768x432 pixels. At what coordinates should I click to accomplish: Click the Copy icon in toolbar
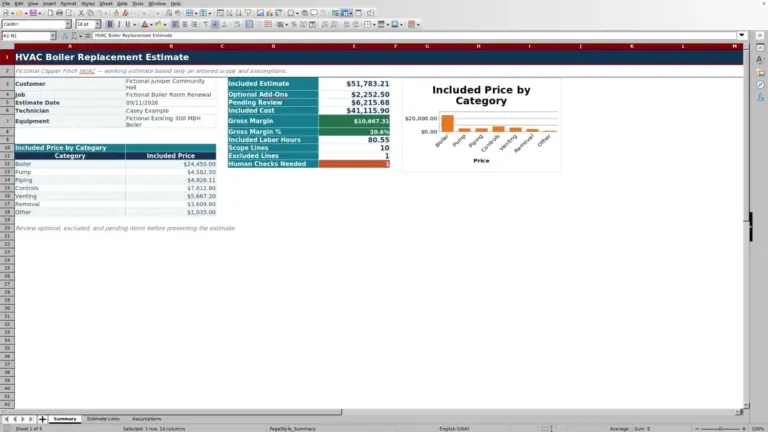91,13
